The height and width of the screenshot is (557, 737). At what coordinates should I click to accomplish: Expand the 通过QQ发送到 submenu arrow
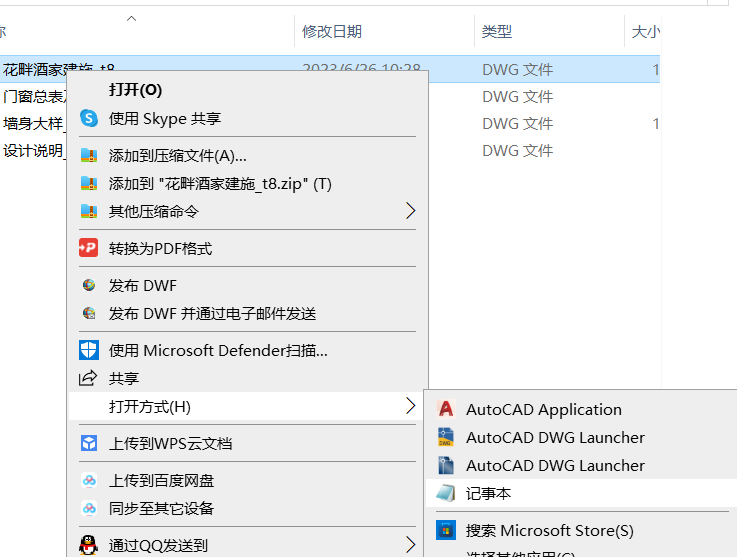point(410,545)
